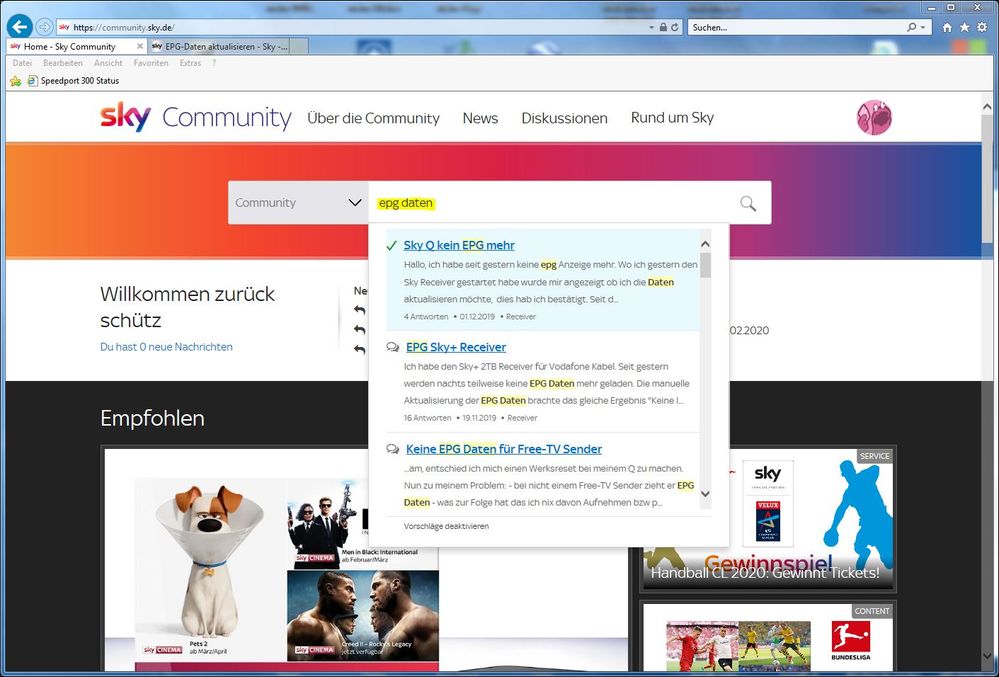Click Vorschläge deaktivieren link

tap(446, 526)
